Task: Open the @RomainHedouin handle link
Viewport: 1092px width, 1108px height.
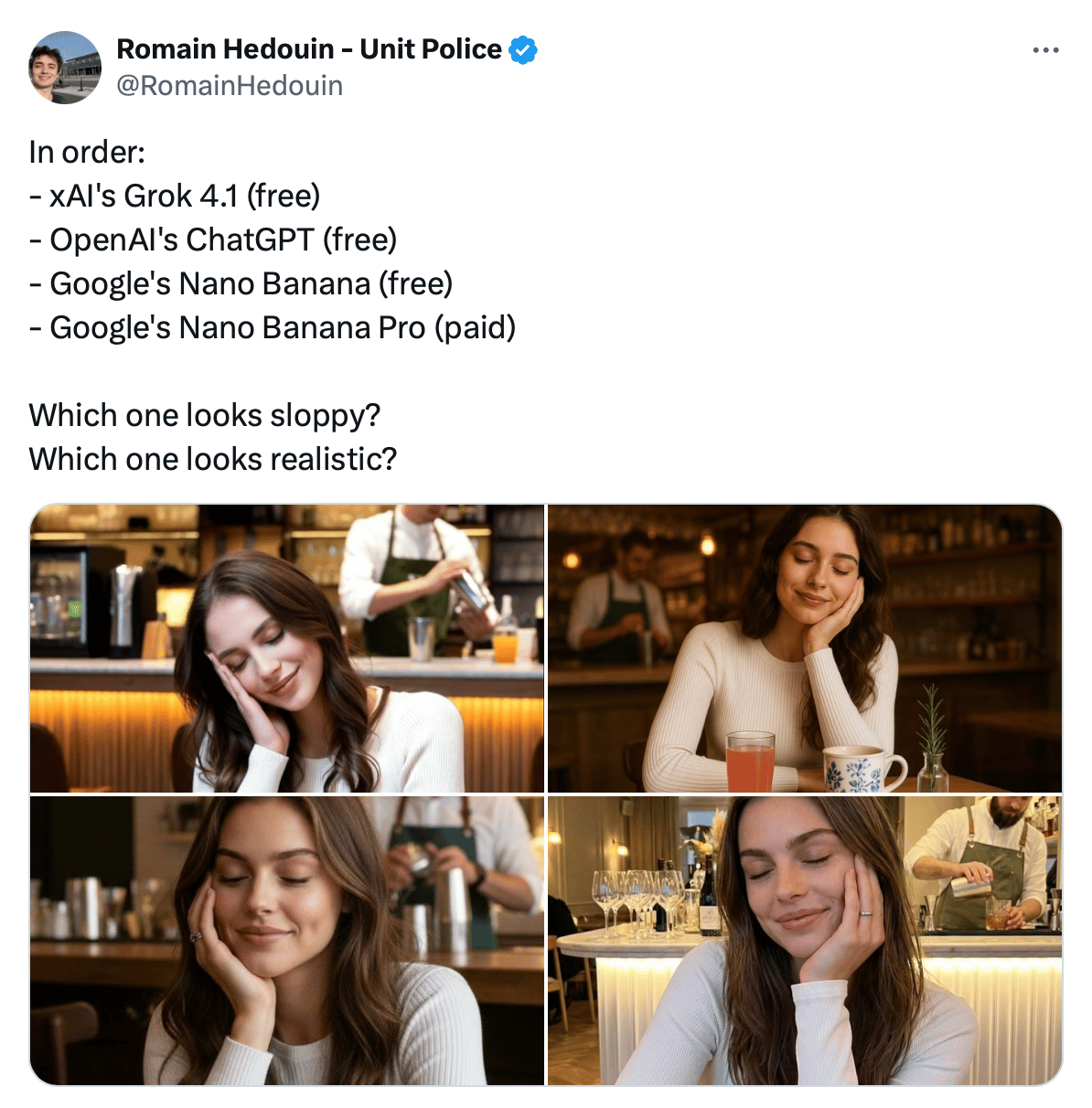Action: tap(230, 86)
